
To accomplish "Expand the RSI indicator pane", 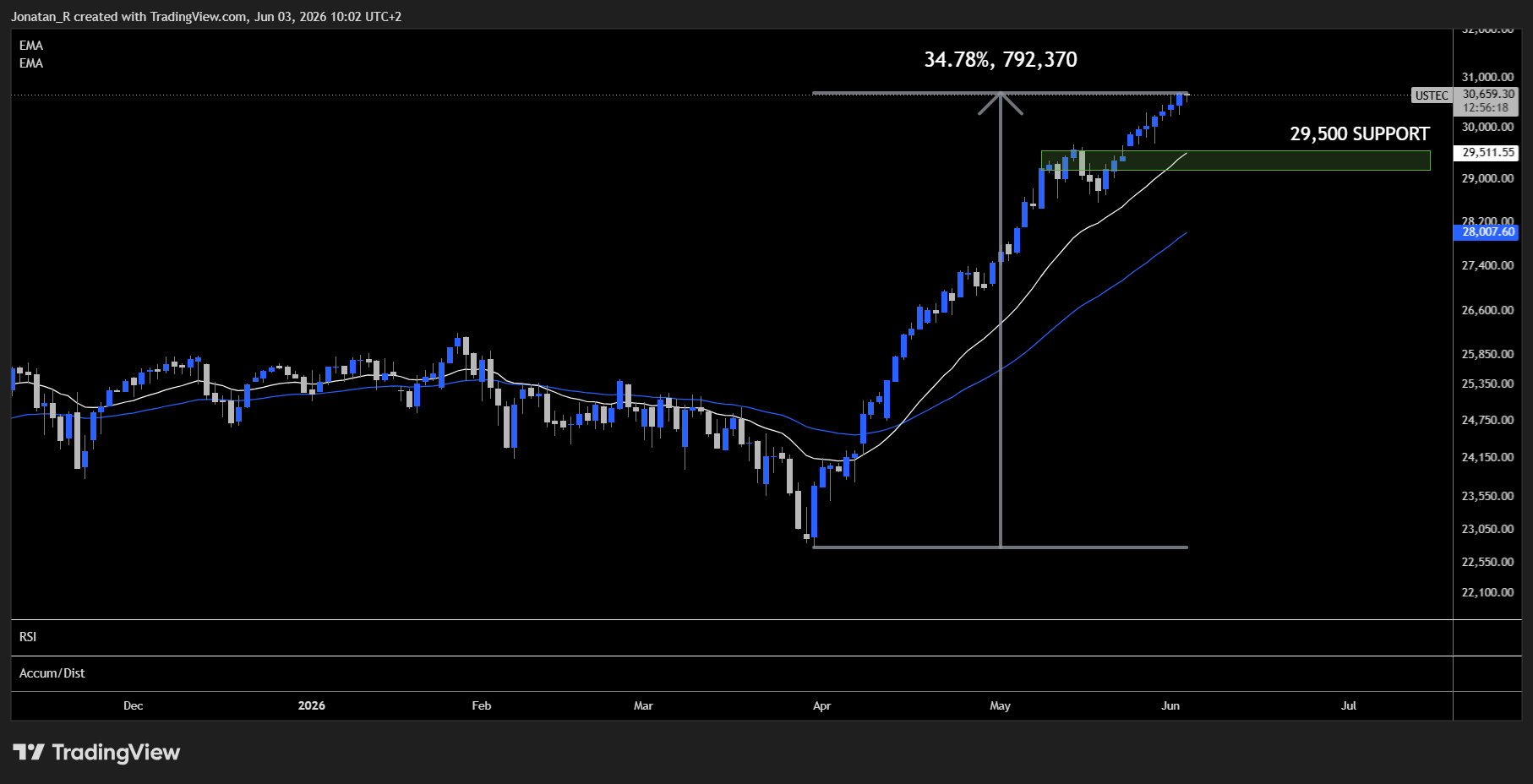I will (732, 638).
